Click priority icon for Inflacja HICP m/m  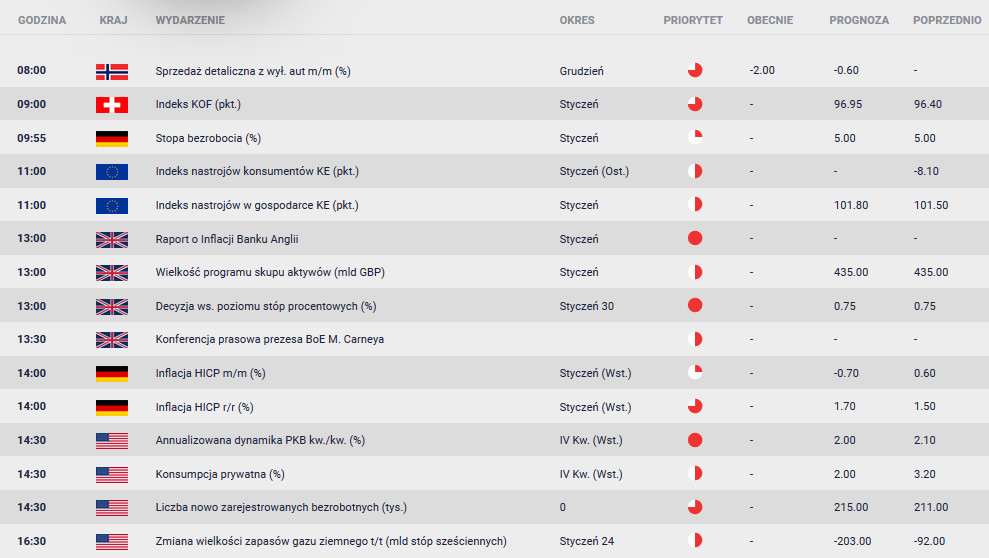(x=694, y=372)
